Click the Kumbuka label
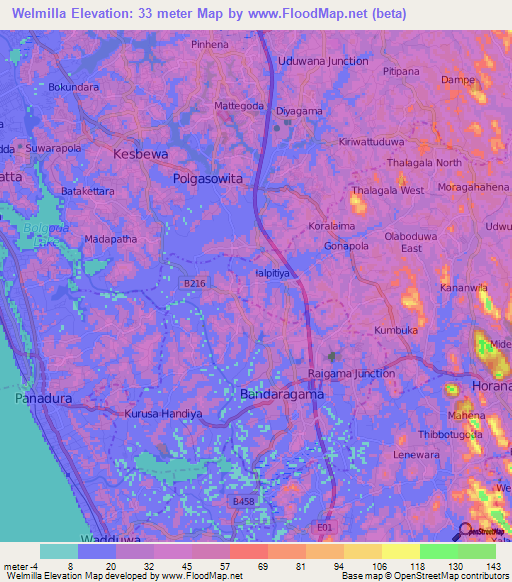Viewport: 512px width, 582px height. [396, 330]
